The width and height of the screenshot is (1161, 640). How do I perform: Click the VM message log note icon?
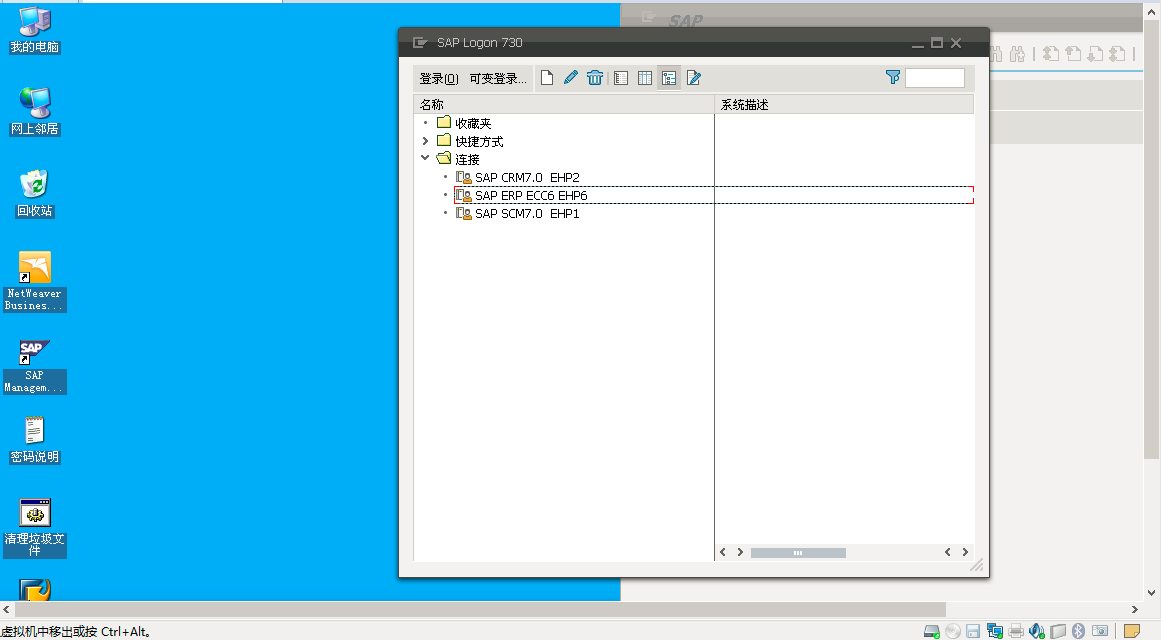(1131, 631)
